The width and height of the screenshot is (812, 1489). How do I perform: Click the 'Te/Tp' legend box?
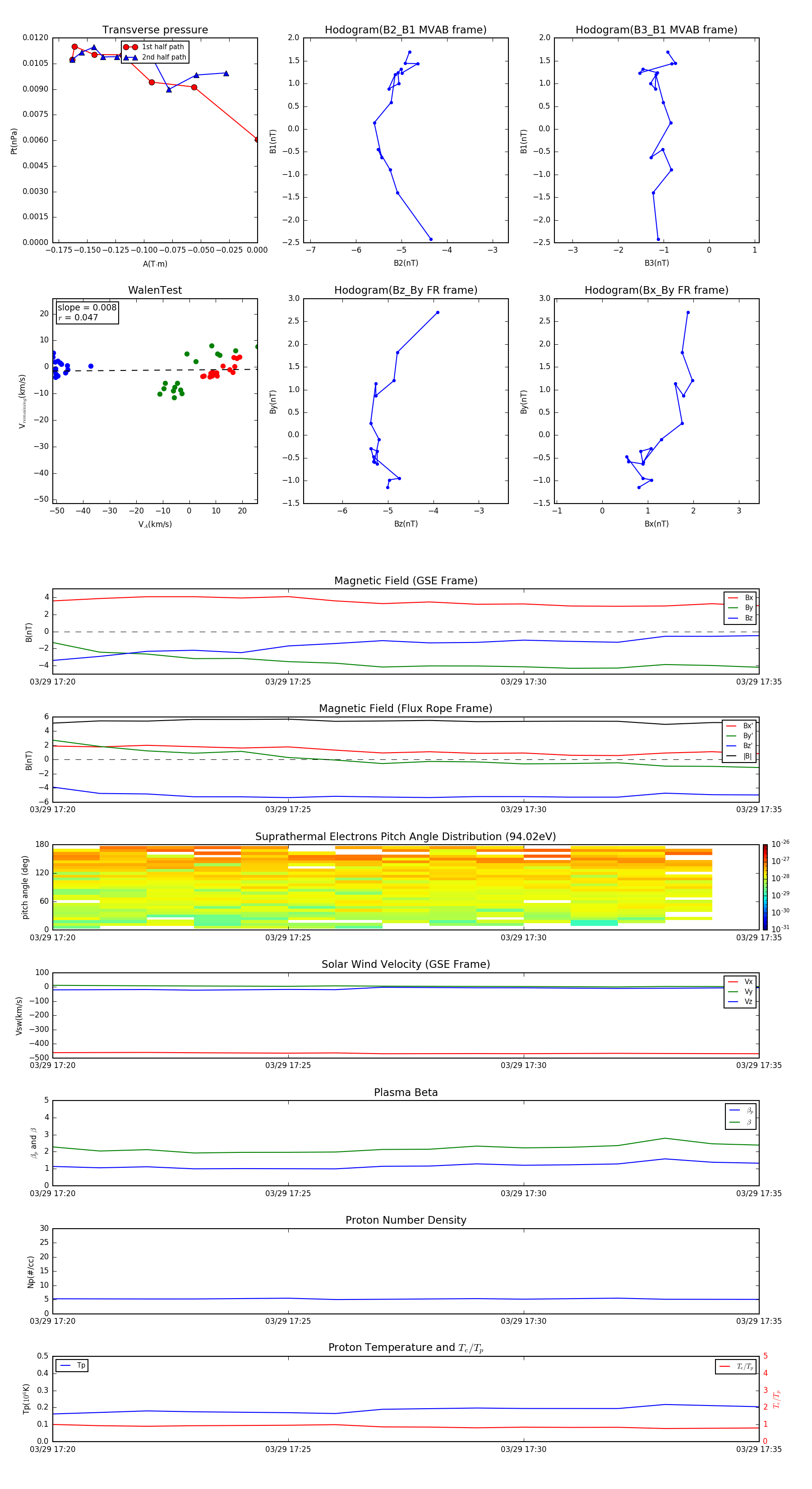[735, 1366]
